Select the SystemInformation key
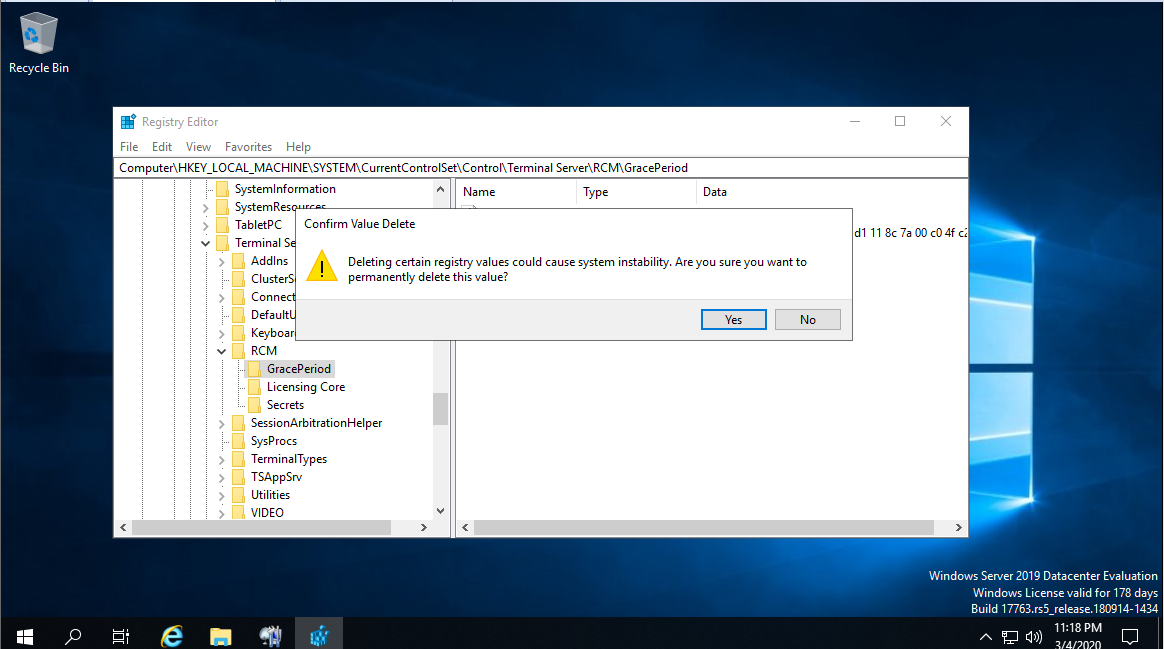Image resolution: width=1164 pixels, height=649 pixels. pyautogui.click(x=285, y=189)
